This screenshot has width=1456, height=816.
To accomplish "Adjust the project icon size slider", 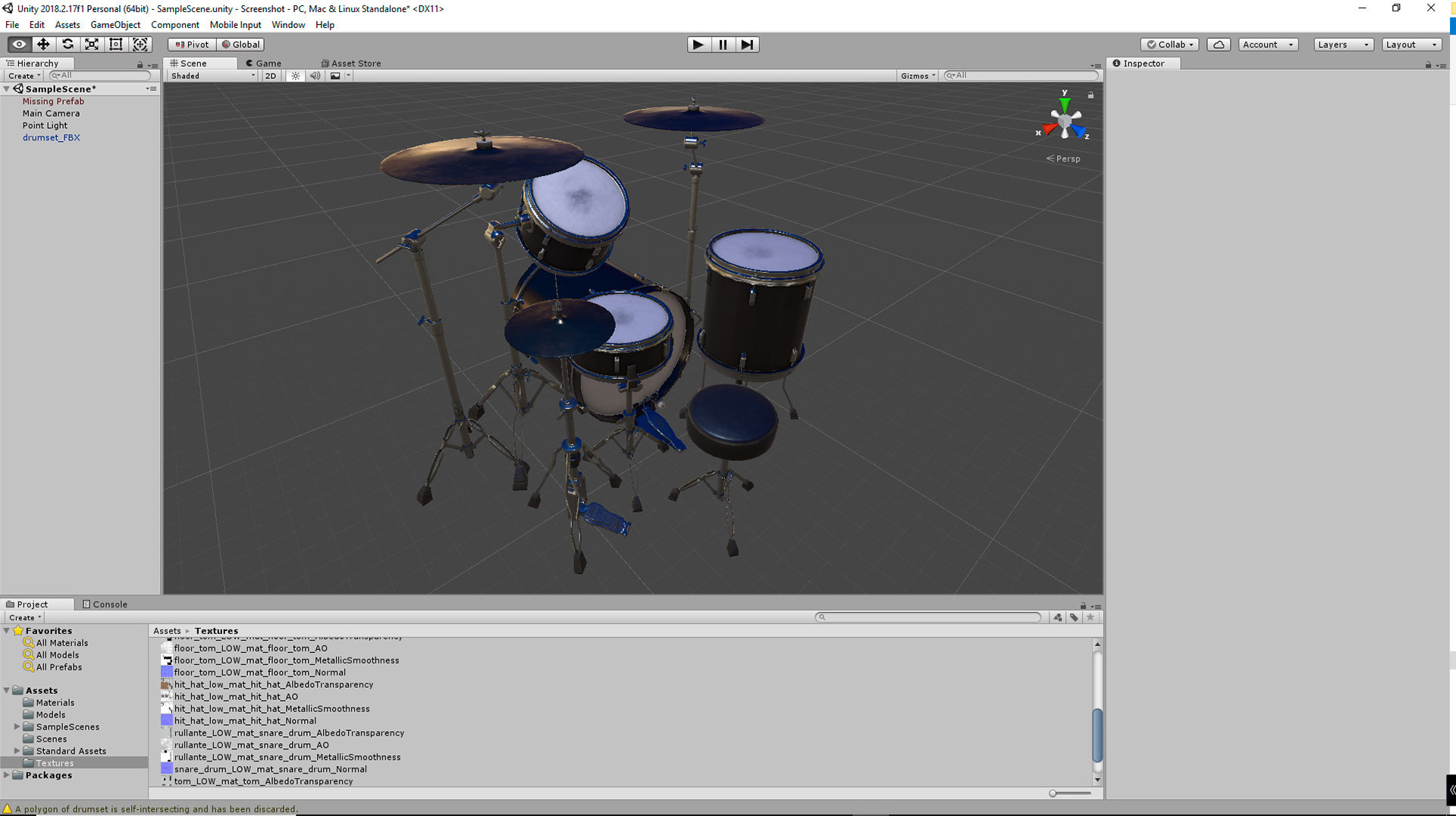I will pyautogui.click(x=1070, y=793).
